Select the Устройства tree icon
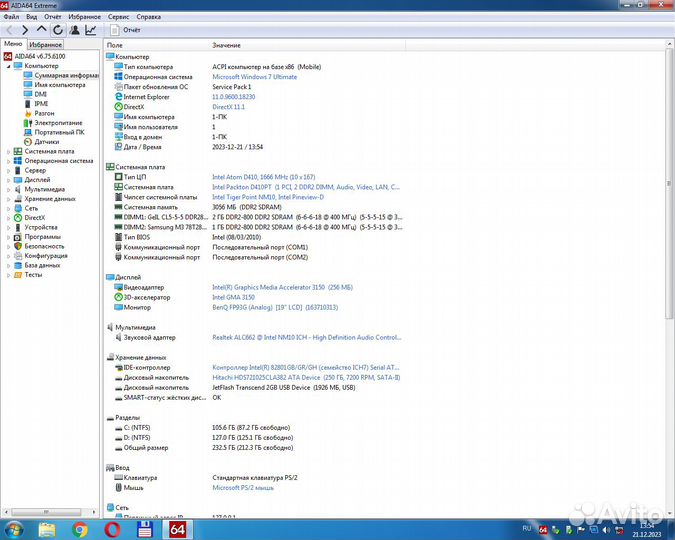The image size is (675, 540). [x=18, y=227]
